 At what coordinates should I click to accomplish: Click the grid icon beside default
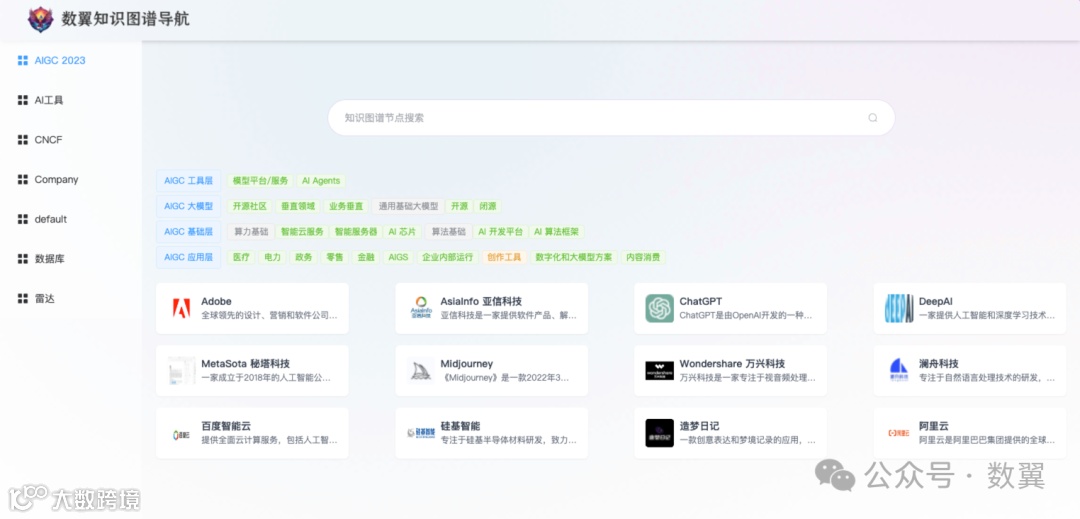point(23,220)
